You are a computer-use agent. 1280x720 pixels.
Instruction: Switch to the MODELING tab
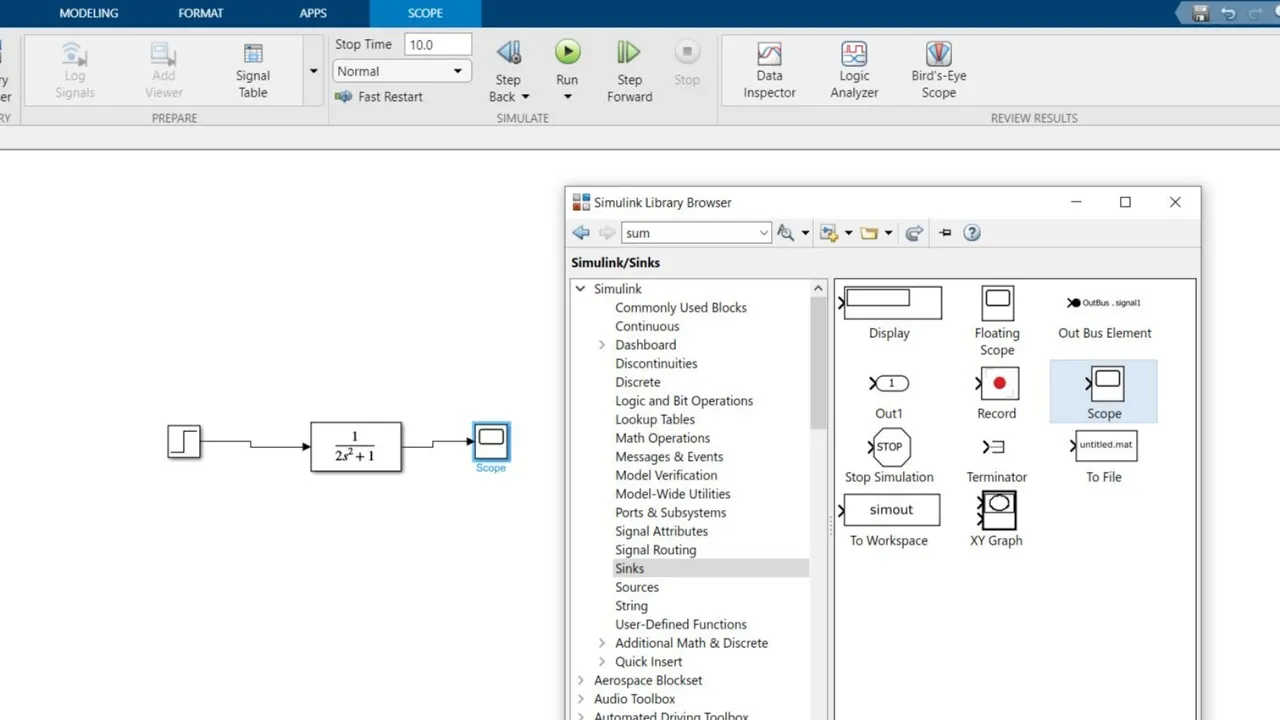point(88,13)
